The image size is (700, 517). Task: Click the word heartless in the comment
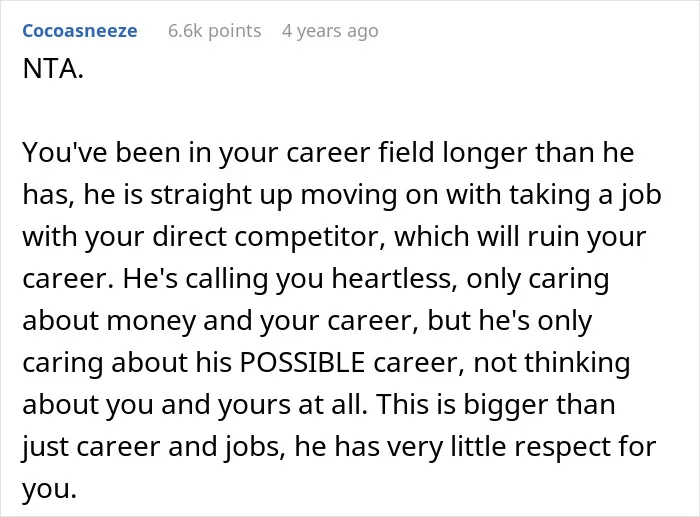pyautogui.click(x=395, y=279)
